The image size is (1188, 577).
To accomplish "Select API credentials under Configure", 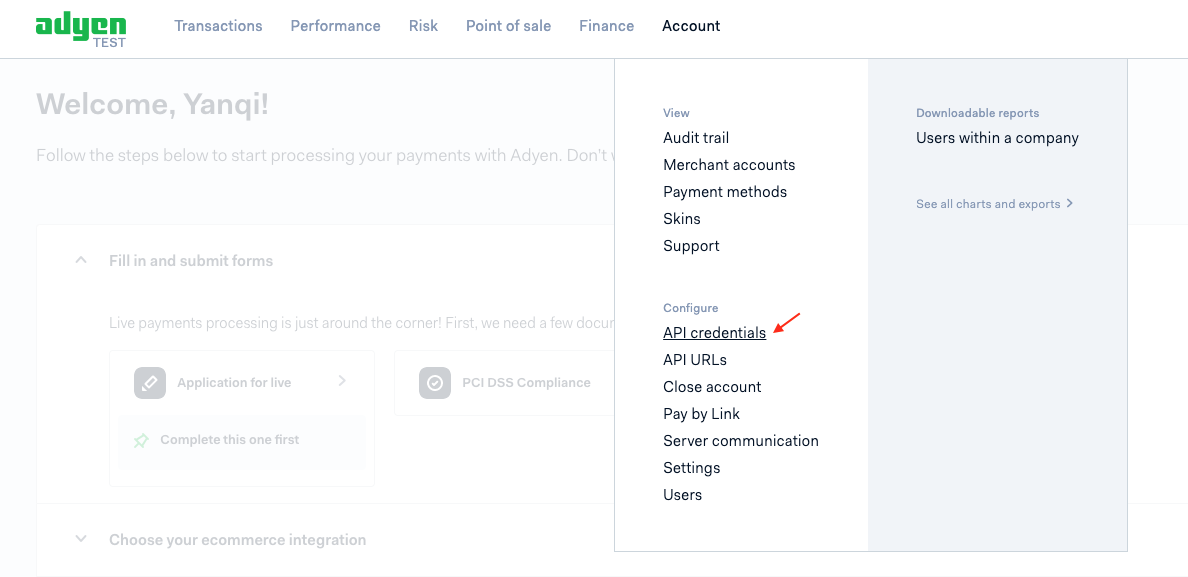I will point(714,332).
